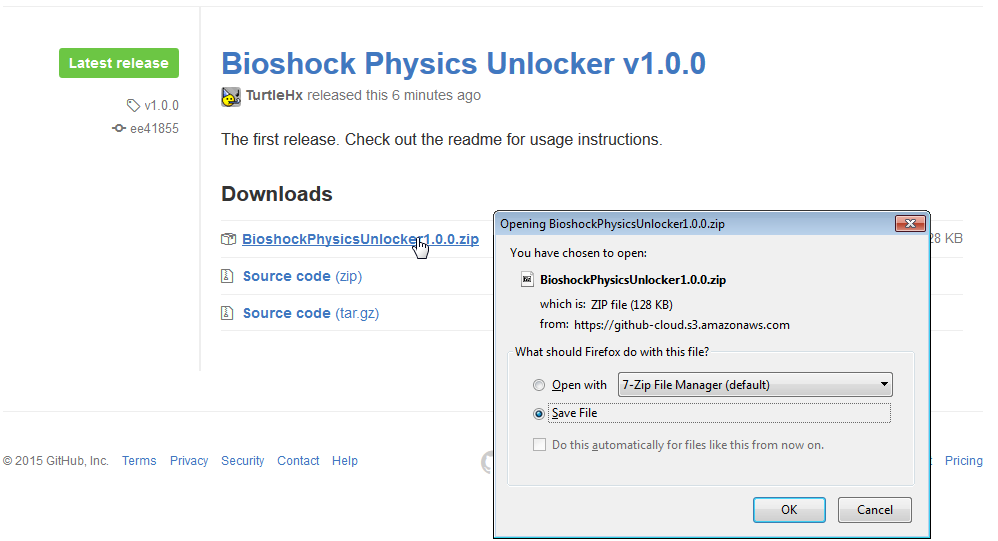Open the Bioshock Physics Unlocker v1.0.0 title link
This screenshot has width=998, height=541.
pos(463,64)
